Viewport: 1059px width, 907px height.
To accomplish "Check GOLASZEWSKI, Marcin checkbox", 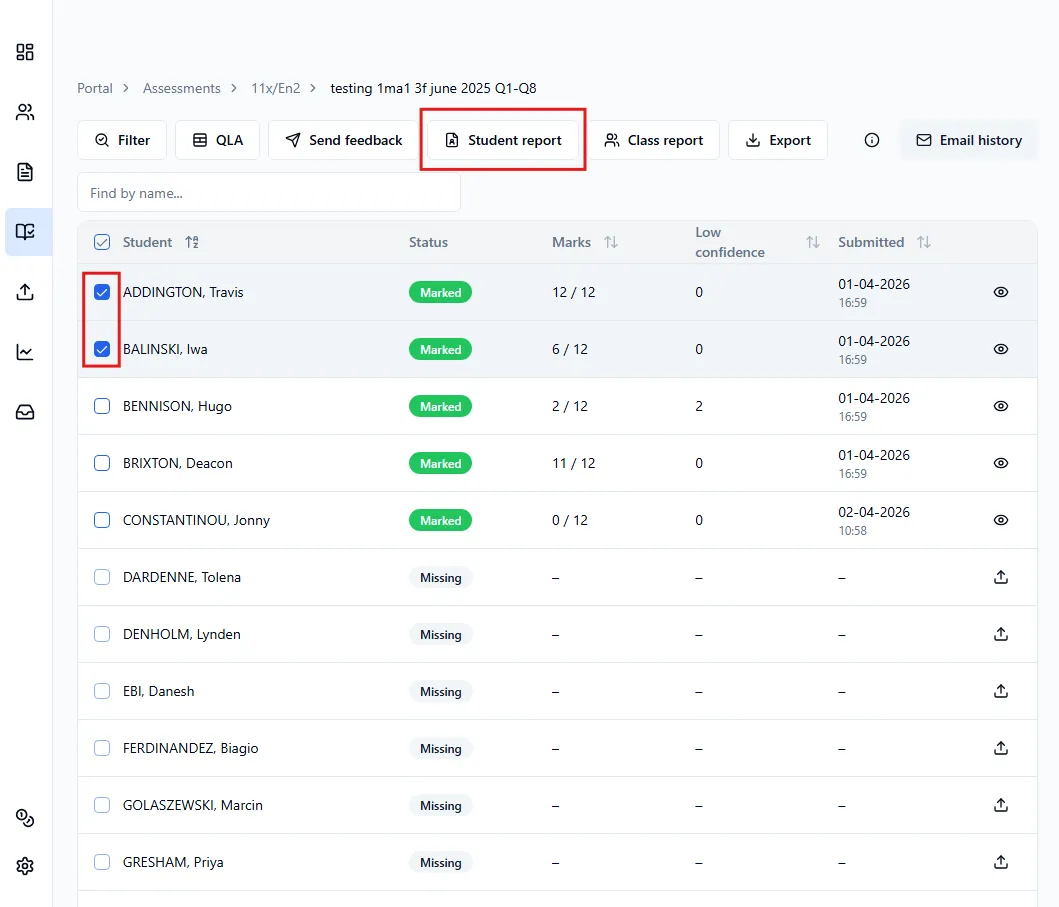I will 102,805.
